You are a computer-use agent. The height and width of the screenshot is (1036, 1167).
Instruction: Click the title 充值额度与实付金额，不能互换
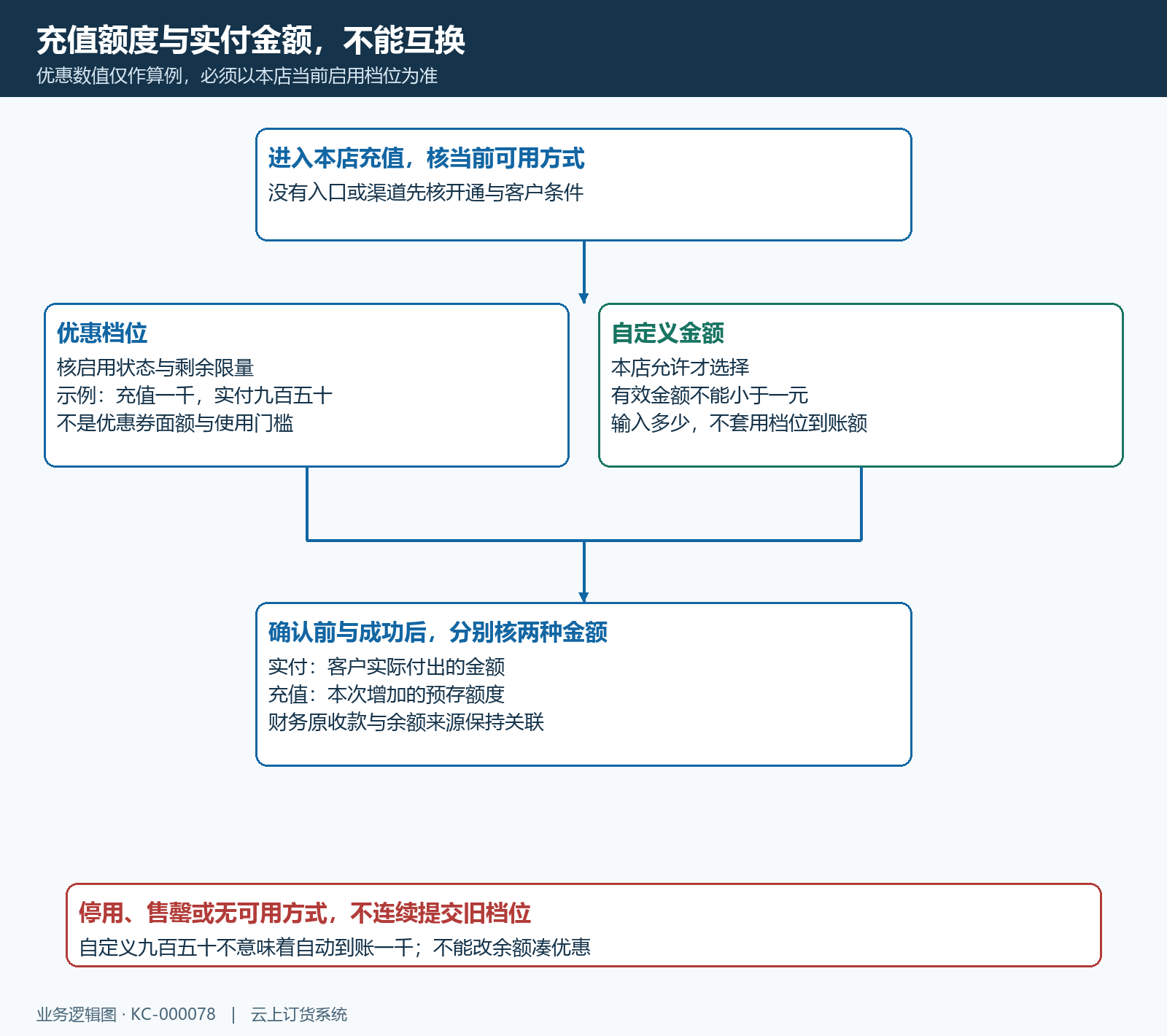click(251, 40)
